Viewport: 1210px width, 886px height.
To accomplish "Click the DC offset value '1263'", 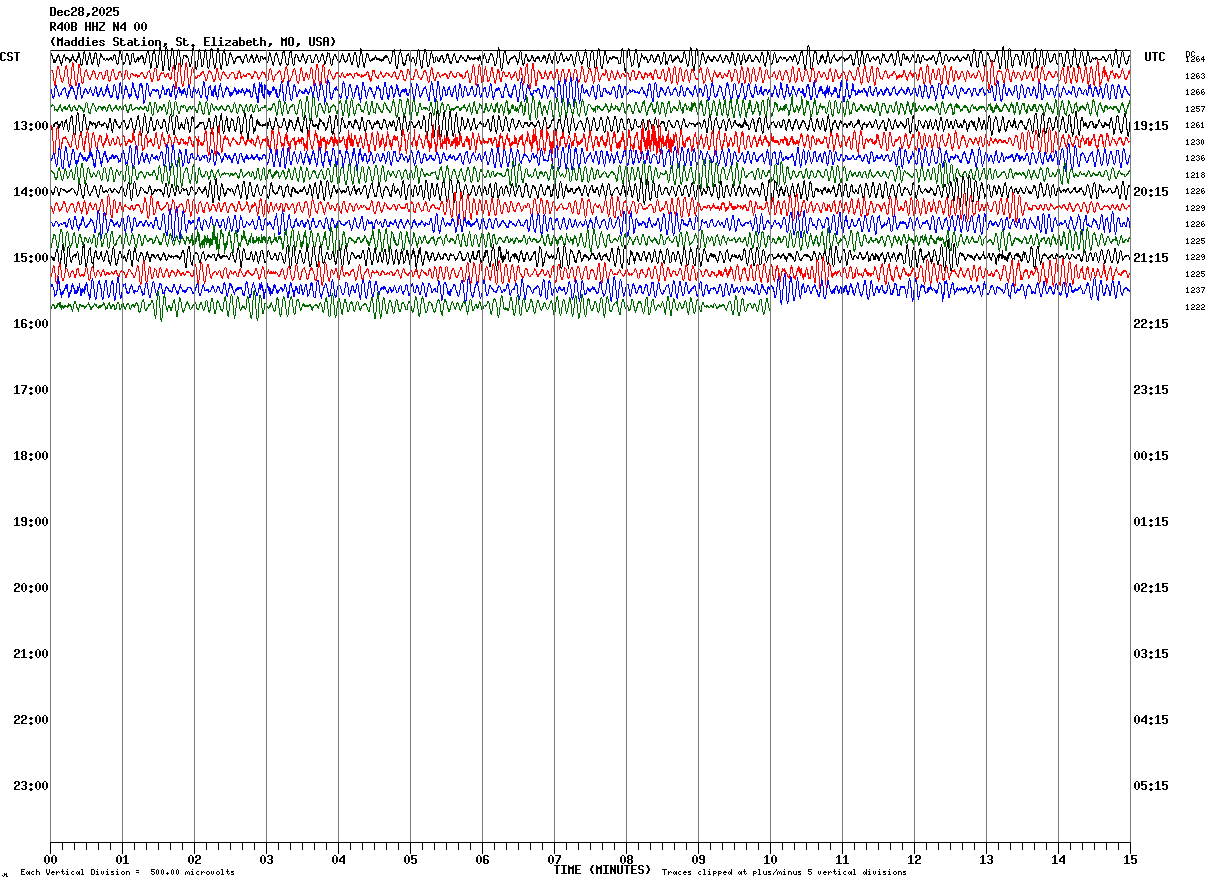I will coord(1195,76).
